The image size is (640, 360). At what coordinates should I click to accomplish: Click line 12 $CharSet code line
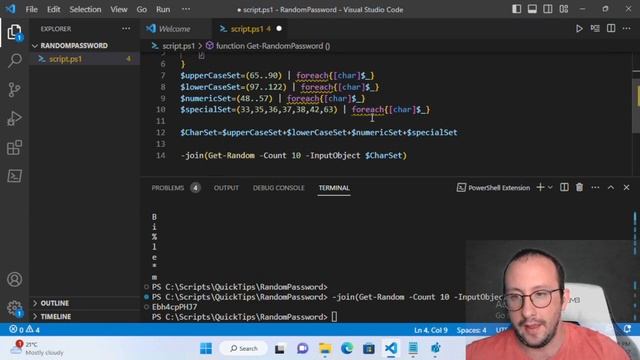(x=319, y=133)
